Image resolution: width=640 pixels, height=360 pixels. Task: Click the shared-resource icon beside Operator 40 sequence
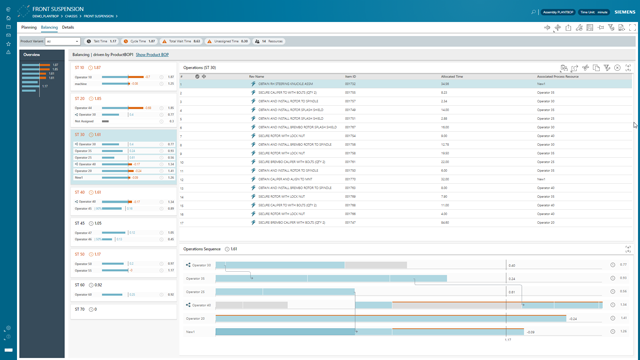(188, 305)
